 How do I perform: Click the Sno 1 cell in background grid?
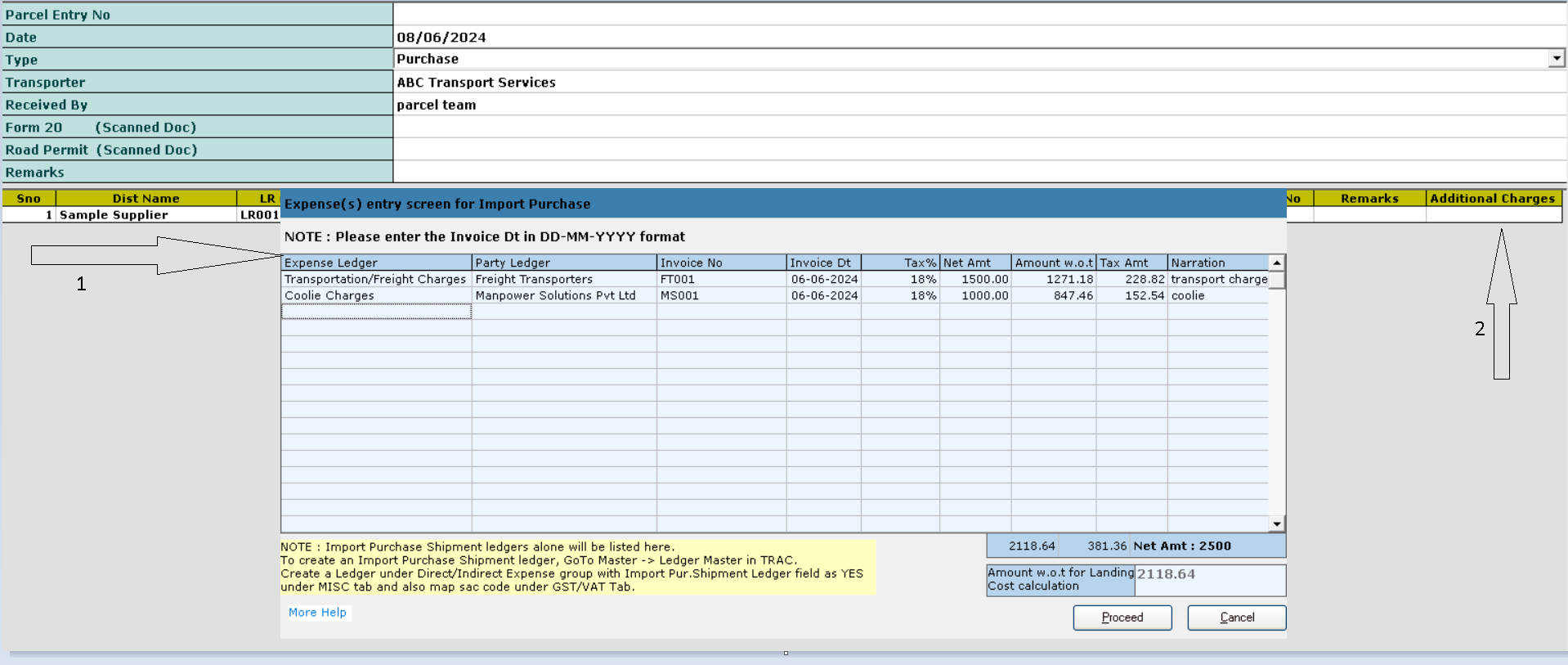[29, 214]
